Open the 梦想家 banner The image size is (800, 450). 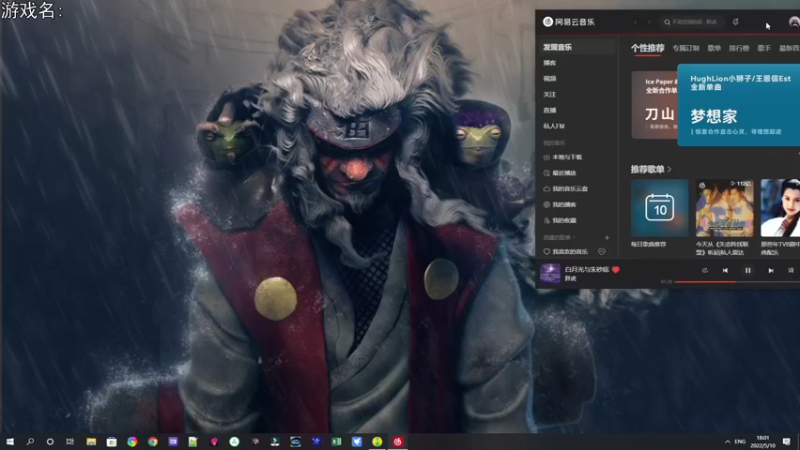pyautogui.click(x=738, y=105)
